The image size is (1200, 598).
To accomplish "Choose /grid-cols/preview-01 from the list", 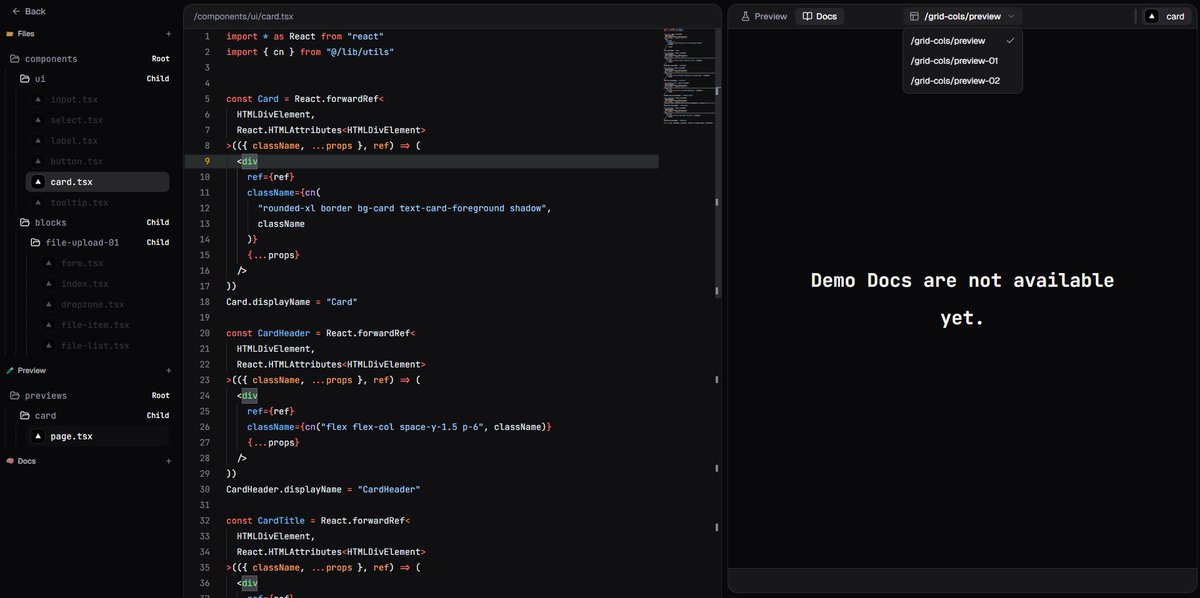I will pyautogui.click(x=962, y=60).
